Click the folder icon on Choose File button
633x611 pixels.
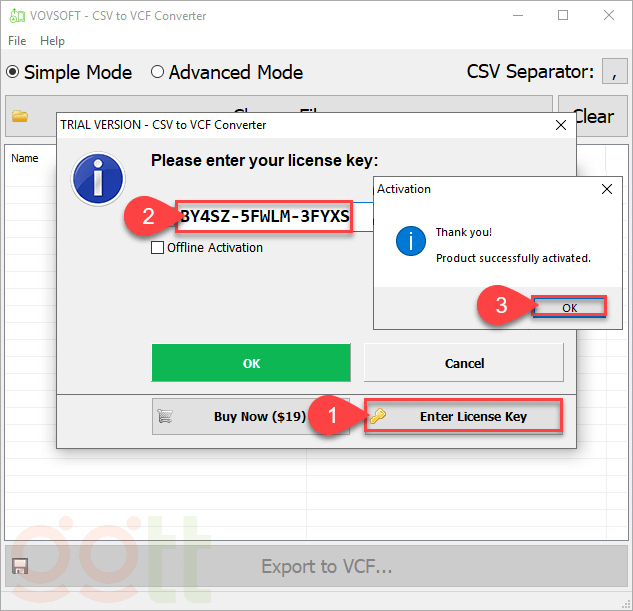[20, 116]
